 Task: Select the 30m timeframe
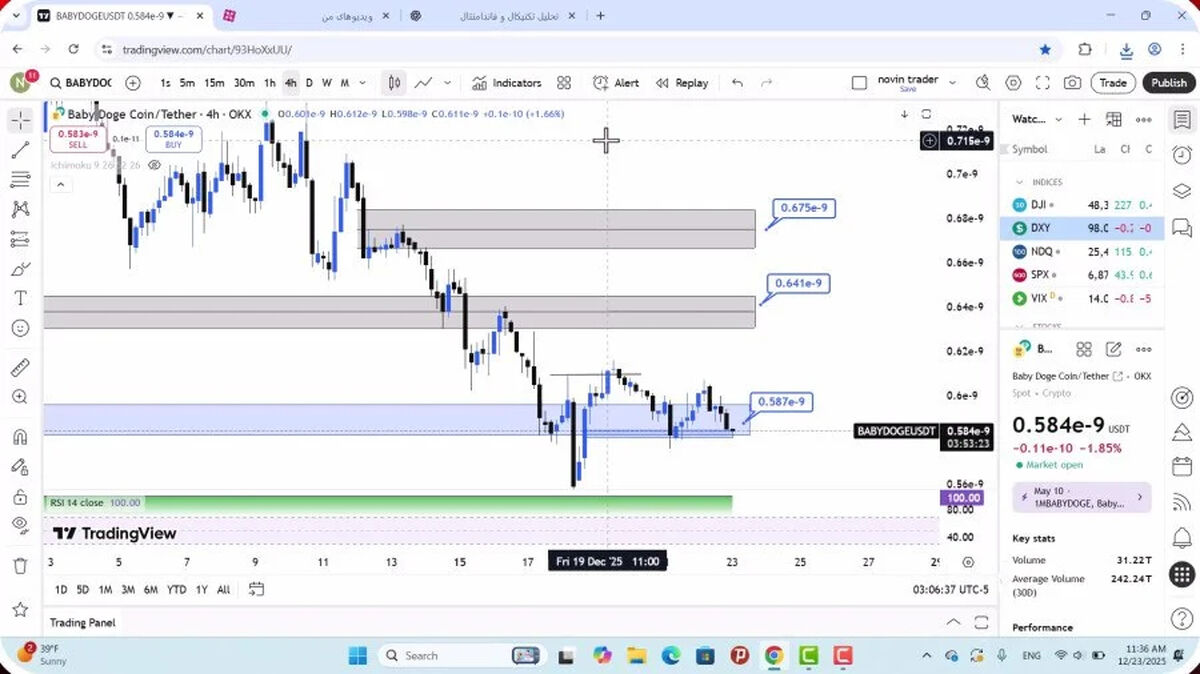(244, 83)
